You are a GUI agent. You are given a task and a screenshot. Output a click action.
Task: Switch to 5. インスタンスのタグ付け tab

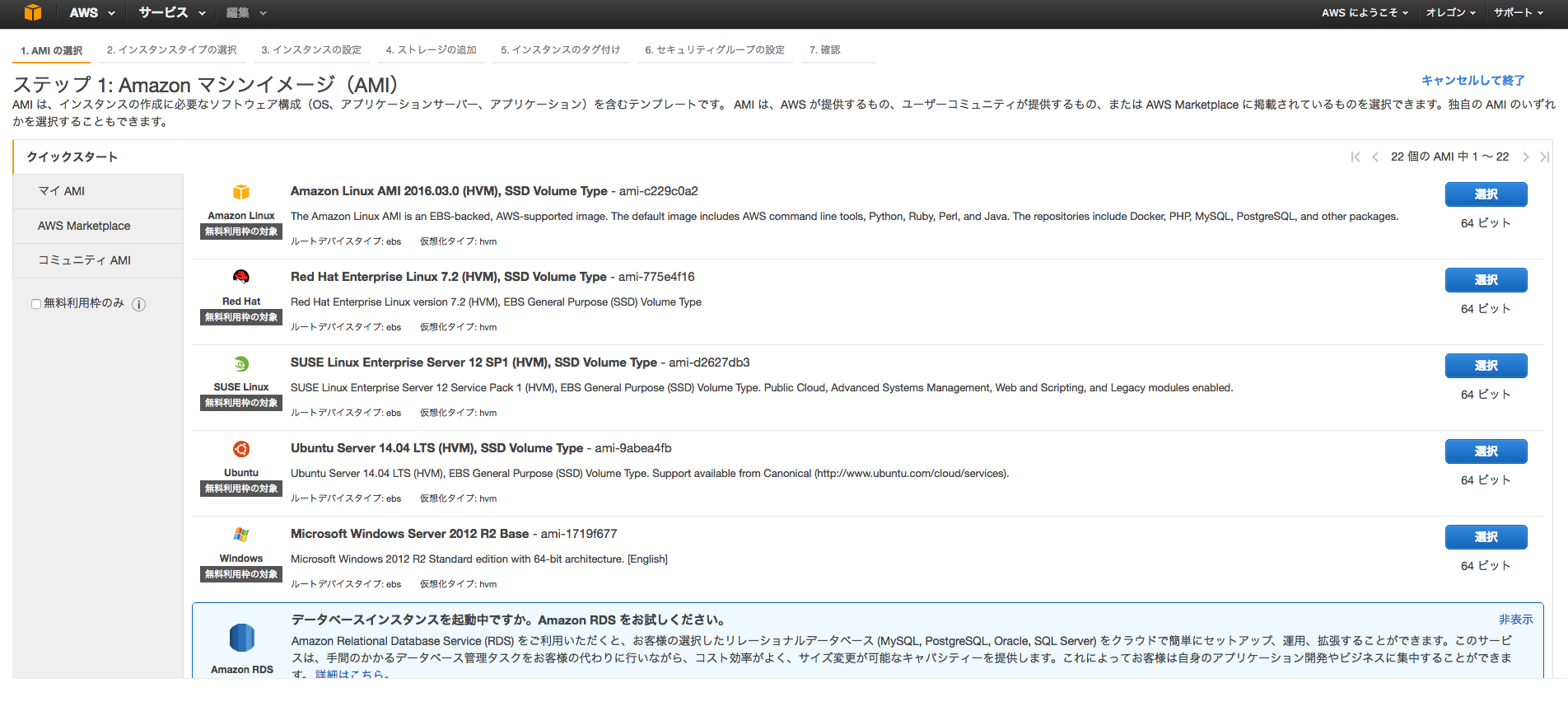pyautogui.click(x=561, y=49)
